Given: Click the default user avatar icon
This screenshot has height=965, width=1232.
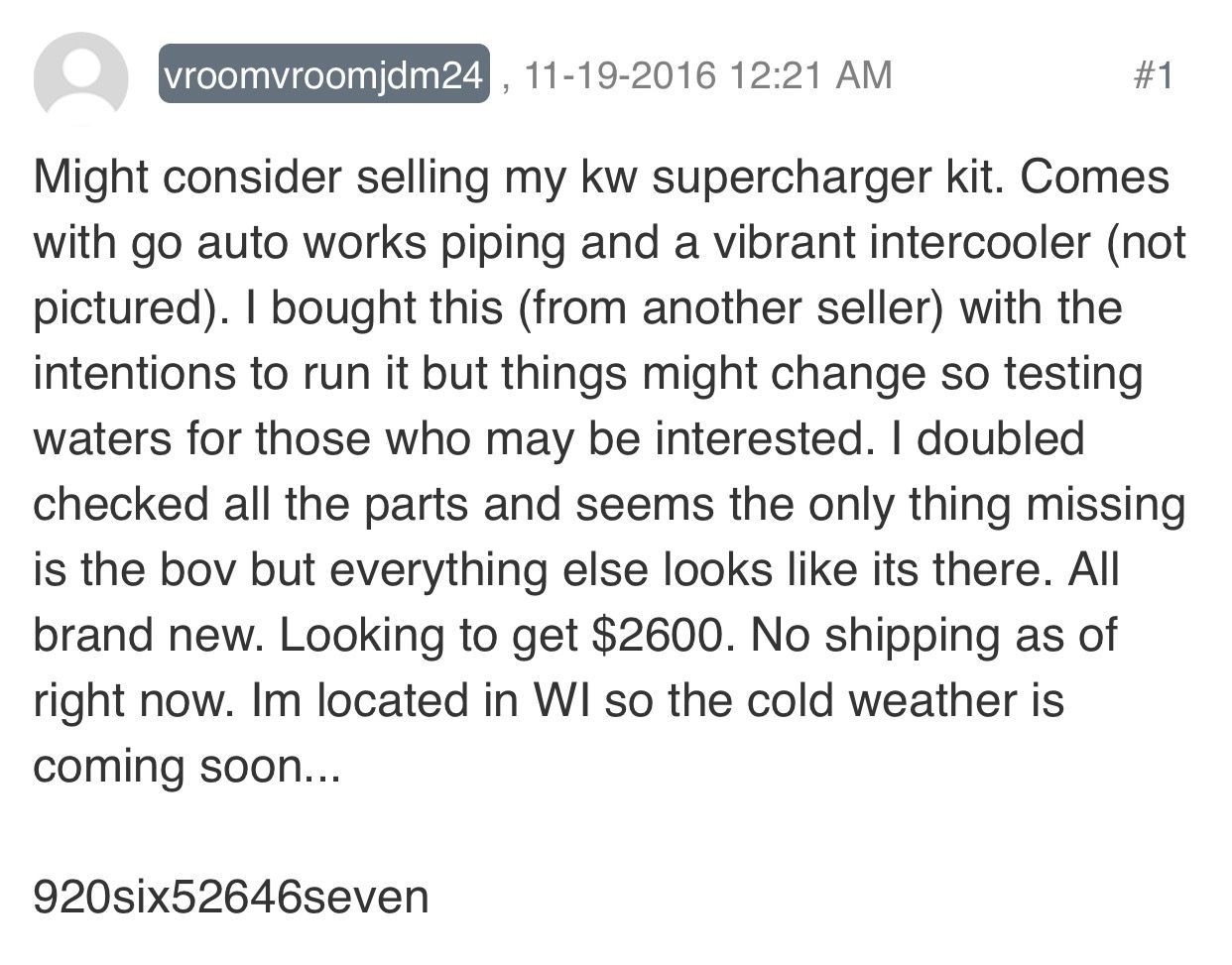Looking at the screenshot, I should (80, 77).
